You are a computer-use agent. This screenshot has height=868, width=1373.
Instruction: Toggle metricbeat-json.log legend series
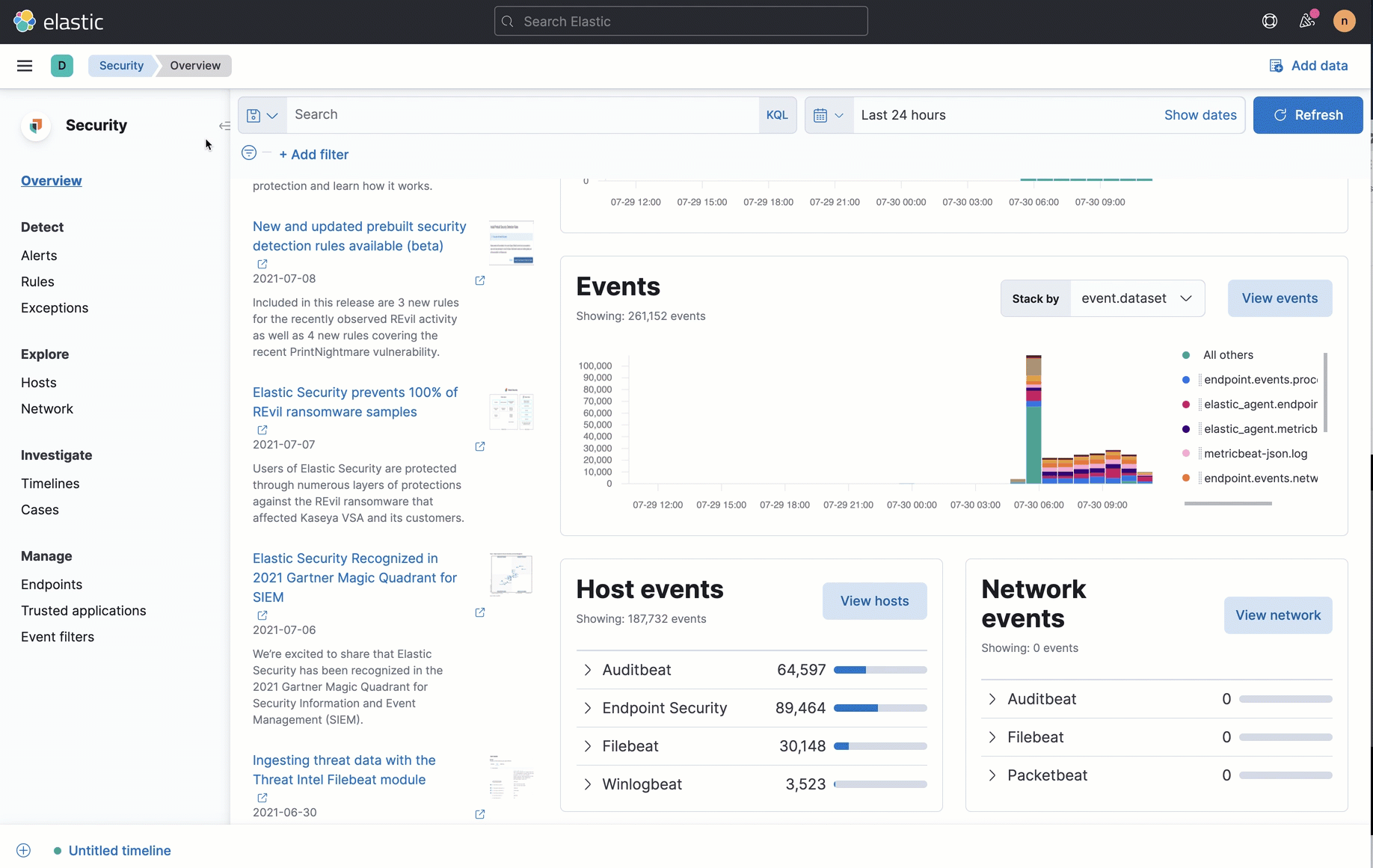tap(1255, 454)
